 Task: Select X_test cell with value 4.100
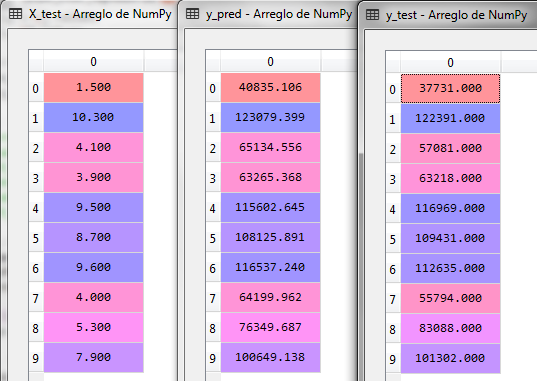click(x=93, y=147)
